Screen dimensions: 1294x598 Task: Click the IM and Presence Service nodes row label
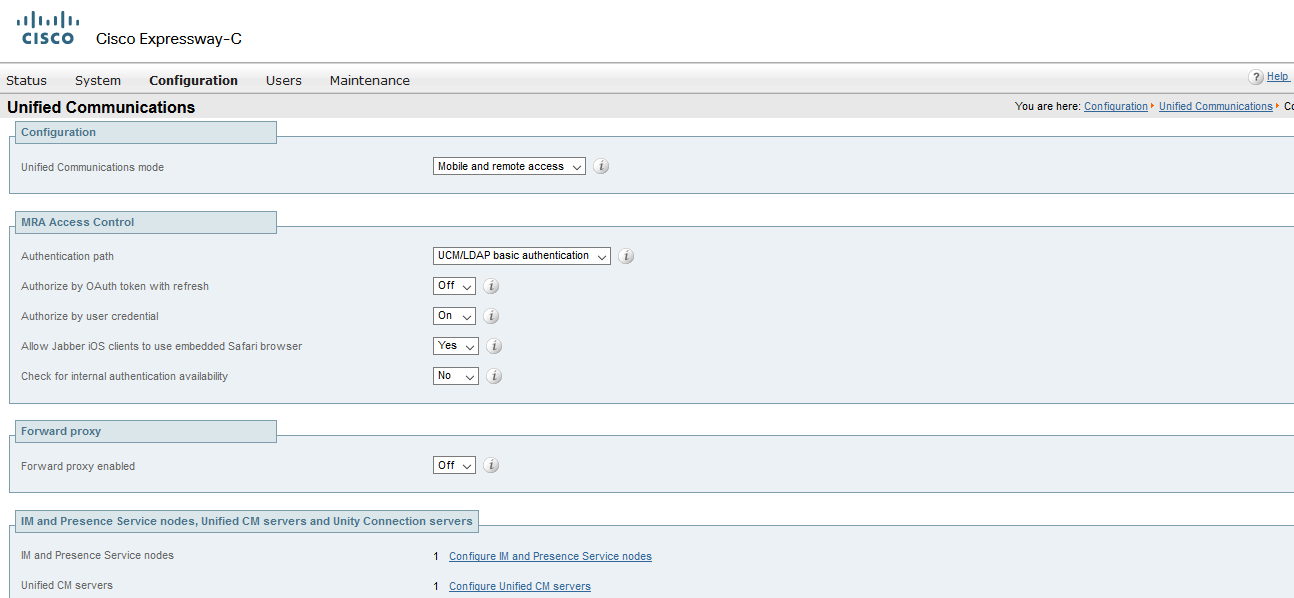click(97, 555)
